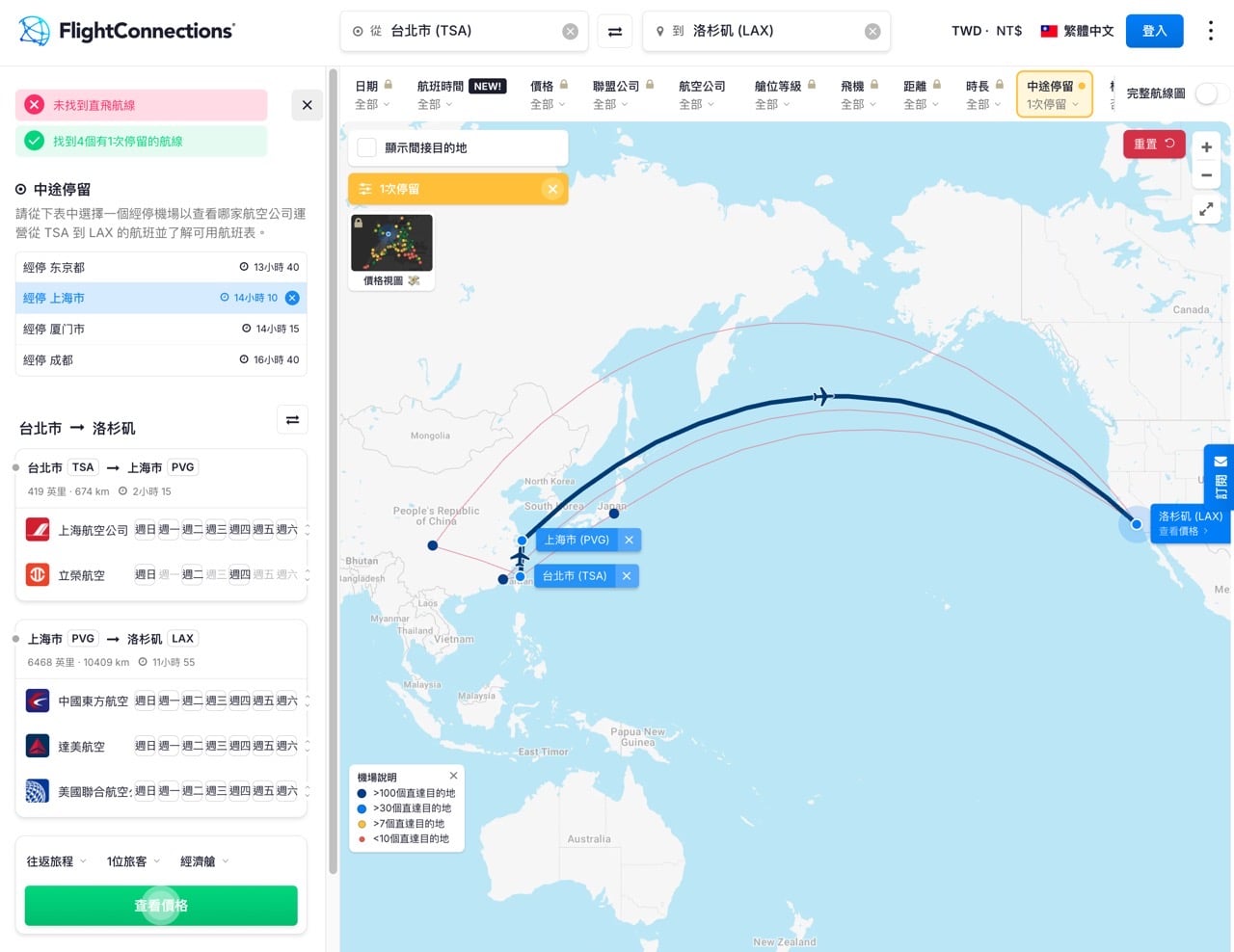Remove the selected 經停 上海市 stopover
This screenshot has height=952, width=1234.
pos(292,298)
